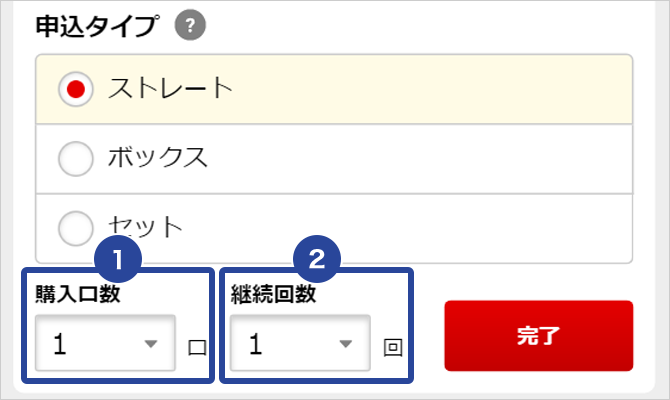Click the value 1 in 継続回数 box

[x=256, y=344]
